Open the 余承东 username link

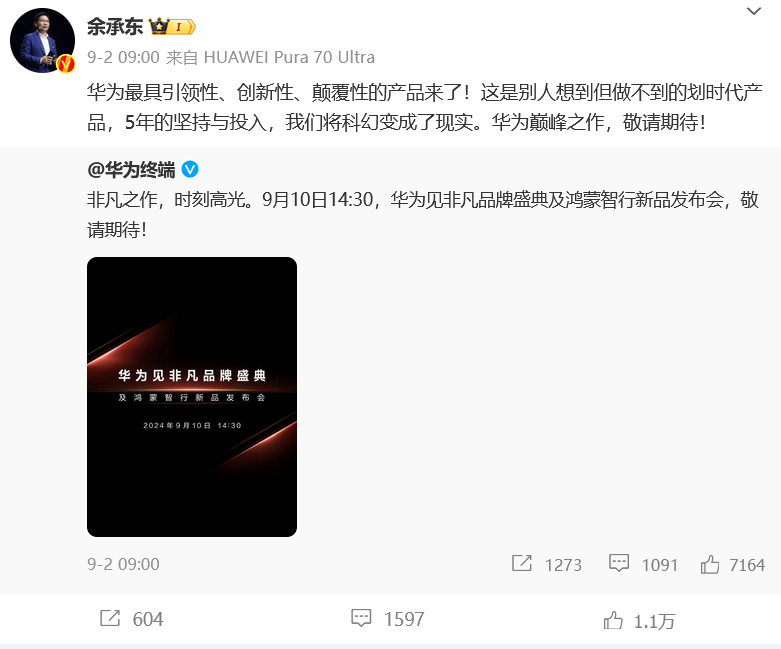[115, 27]
